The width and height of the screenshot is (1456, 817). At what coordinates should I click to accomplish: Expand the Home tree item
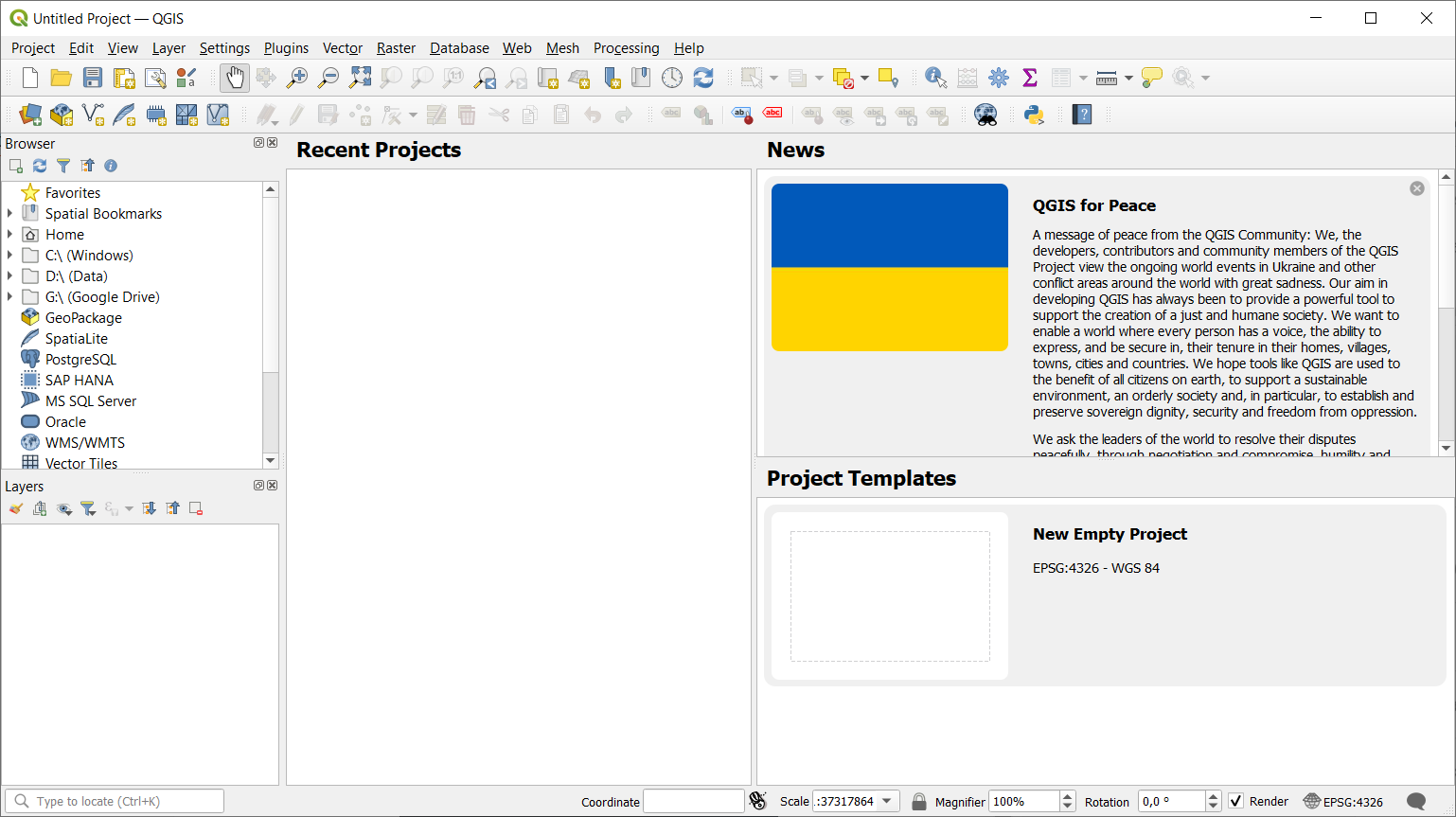pyautogui.click(x=10, y=235)
